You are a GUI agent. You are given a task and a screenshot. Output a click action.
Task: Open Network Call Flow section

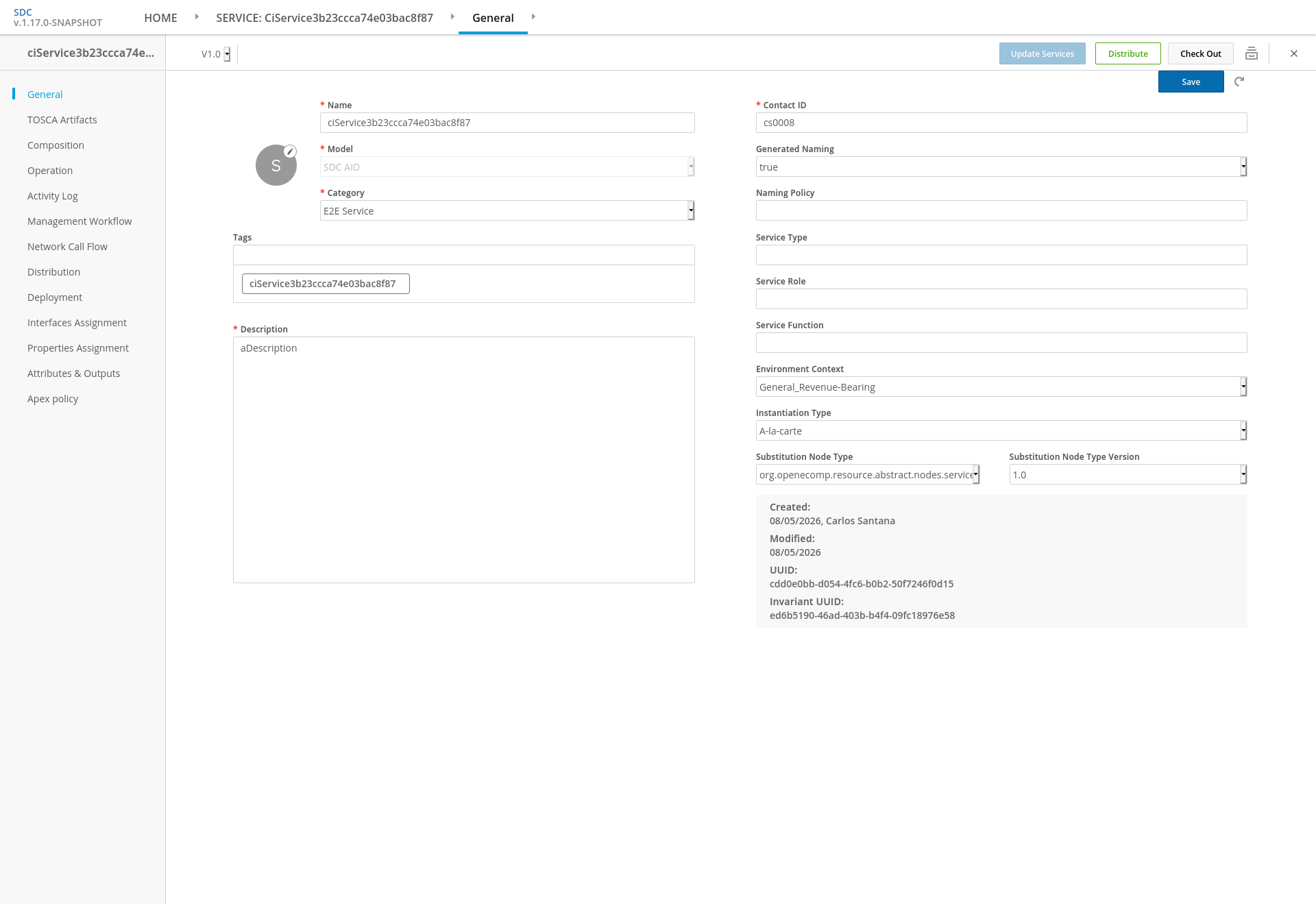point(67,247)
